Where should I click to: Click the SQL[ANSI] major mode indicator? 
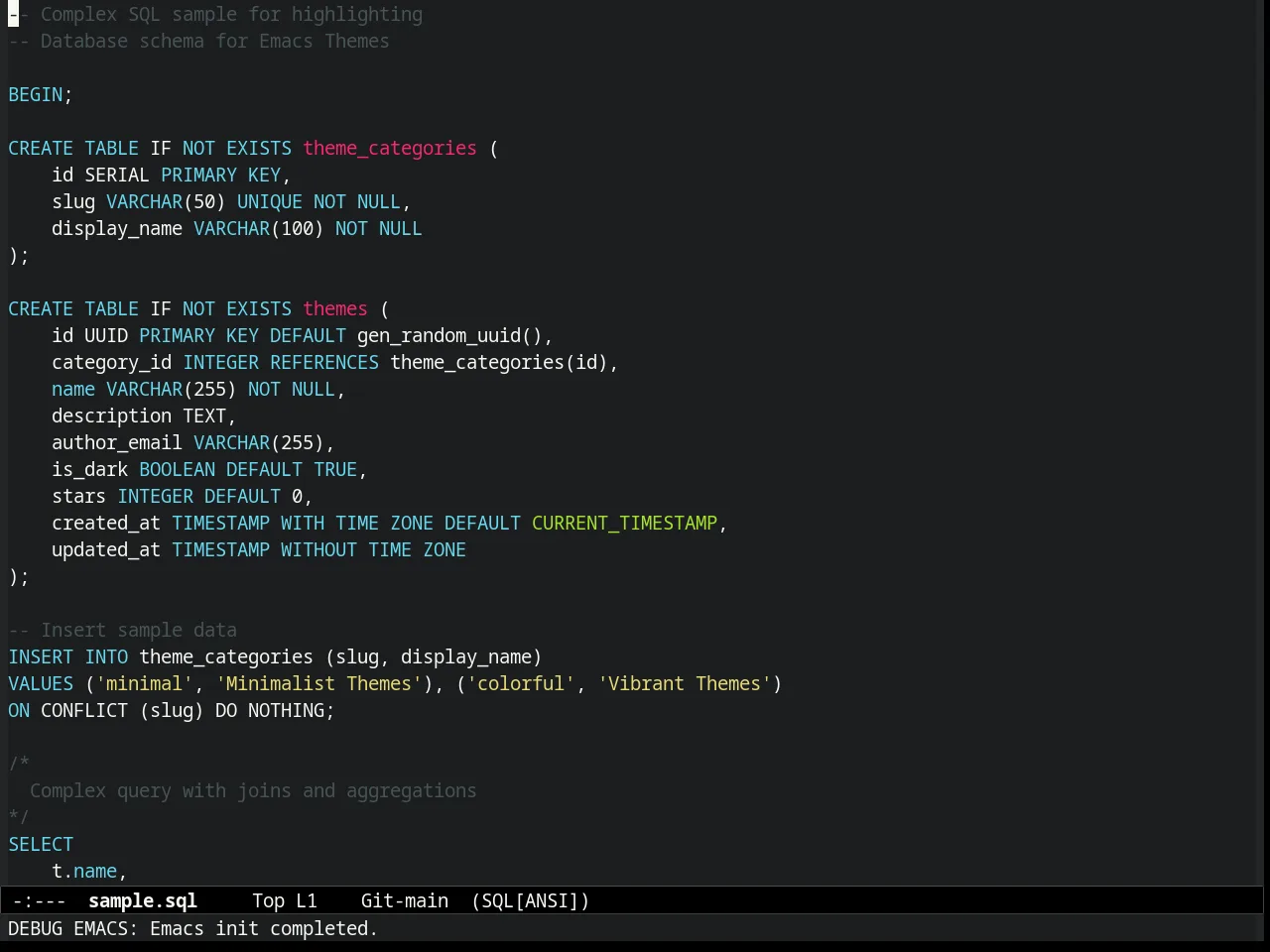[x=531, y=900]
